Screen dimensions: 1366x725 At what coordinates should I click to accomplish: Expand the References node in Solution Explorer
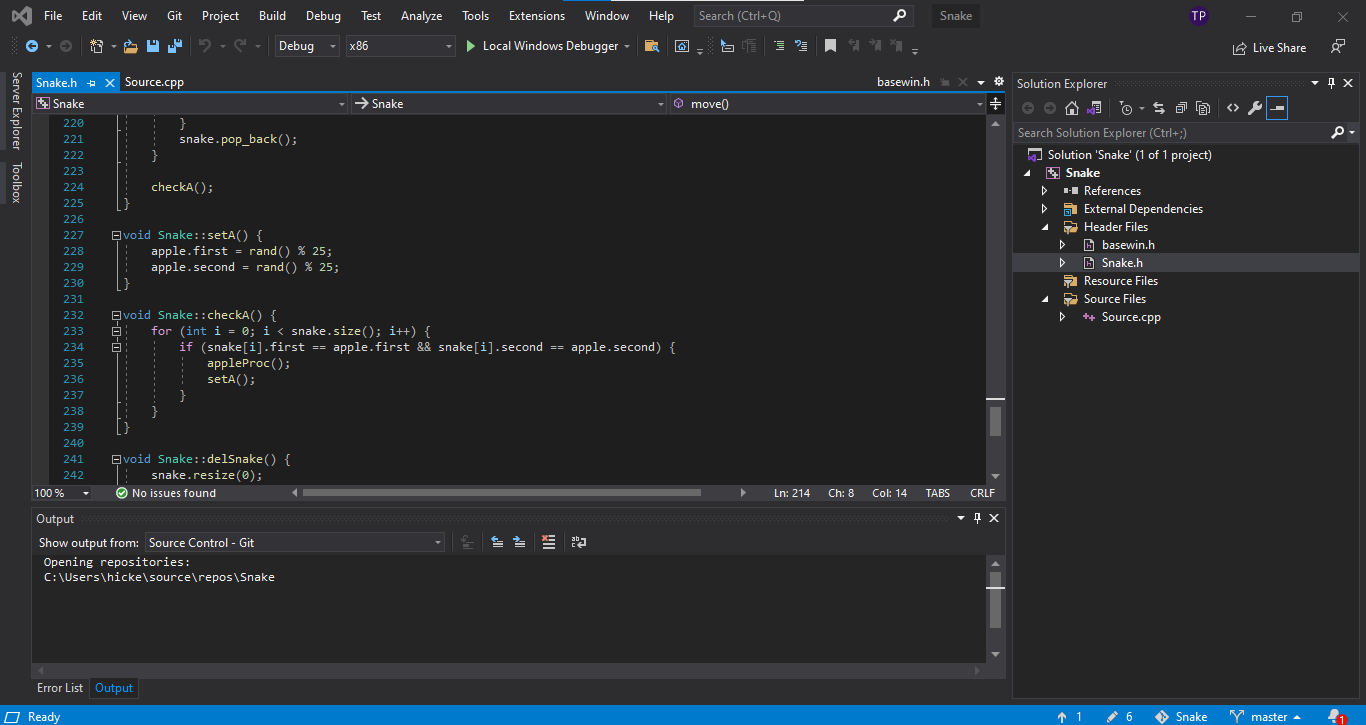[1045, 191]
